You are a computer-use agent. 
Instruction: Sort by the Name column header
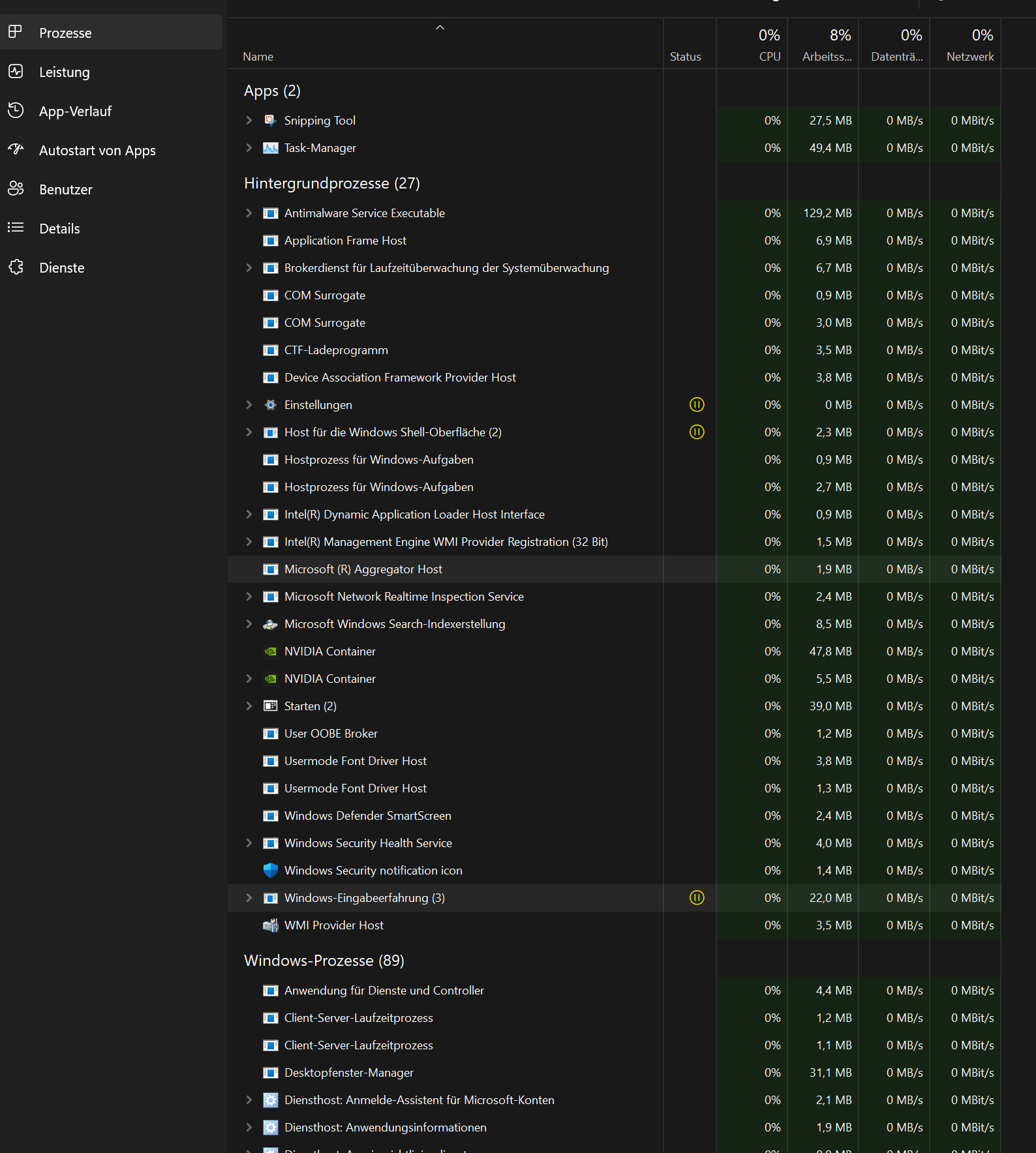pos(445,43)
